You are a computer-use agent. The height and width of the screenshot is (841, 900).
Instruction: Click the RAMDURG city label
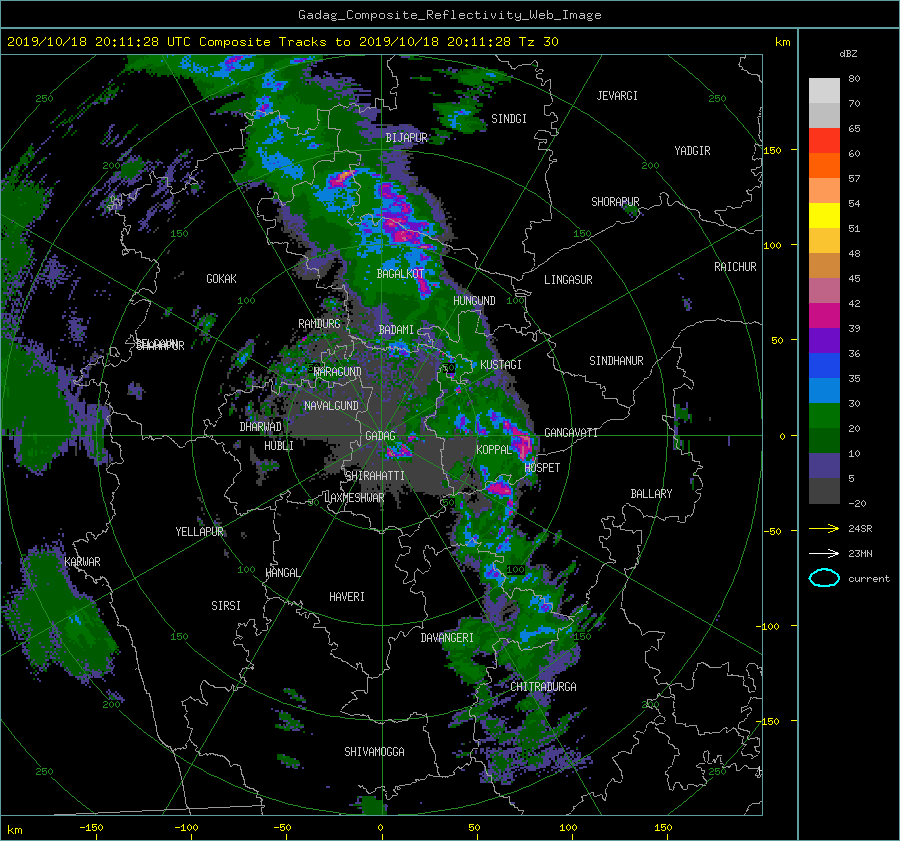[x=319, y=324]
